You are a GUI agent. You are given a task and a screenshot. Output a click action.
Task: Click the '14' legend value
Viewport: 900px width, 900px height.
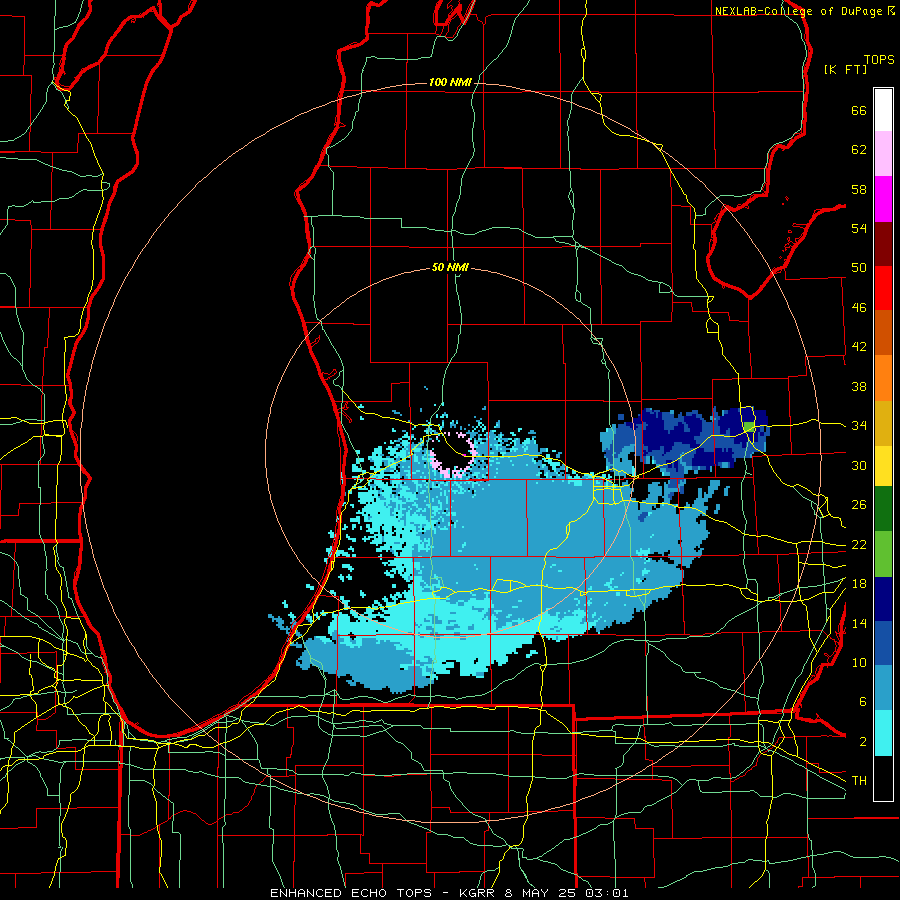click(859, 623)
